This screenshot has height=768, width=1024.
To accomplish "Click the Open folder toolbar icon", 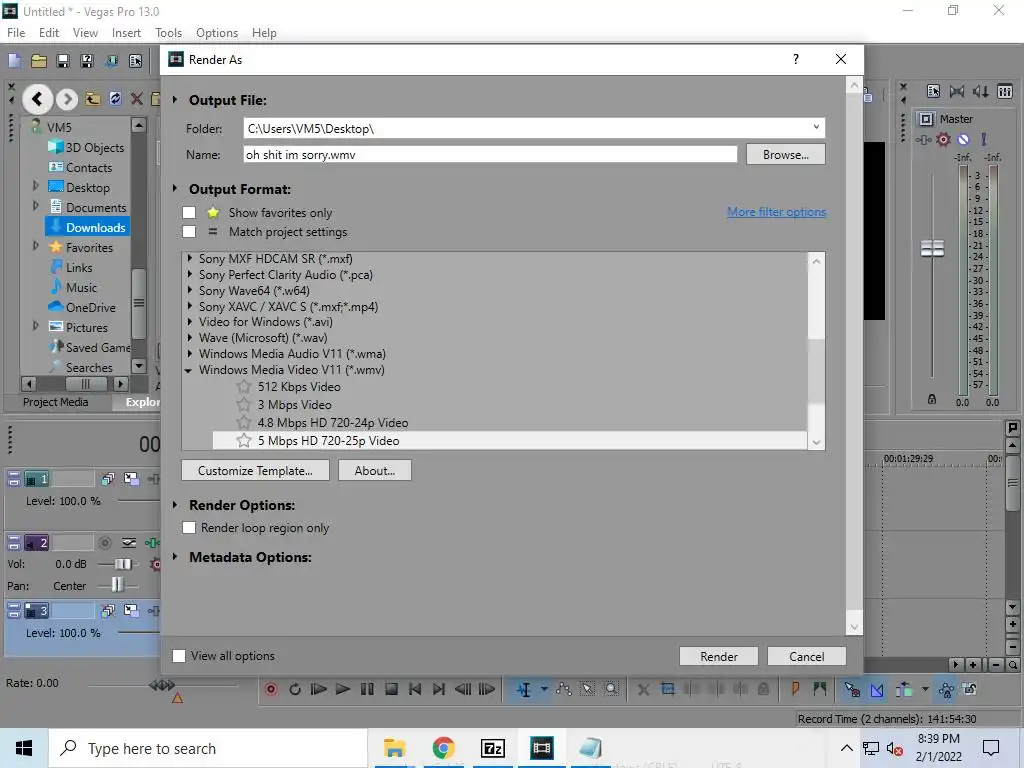I will point(39,61).
